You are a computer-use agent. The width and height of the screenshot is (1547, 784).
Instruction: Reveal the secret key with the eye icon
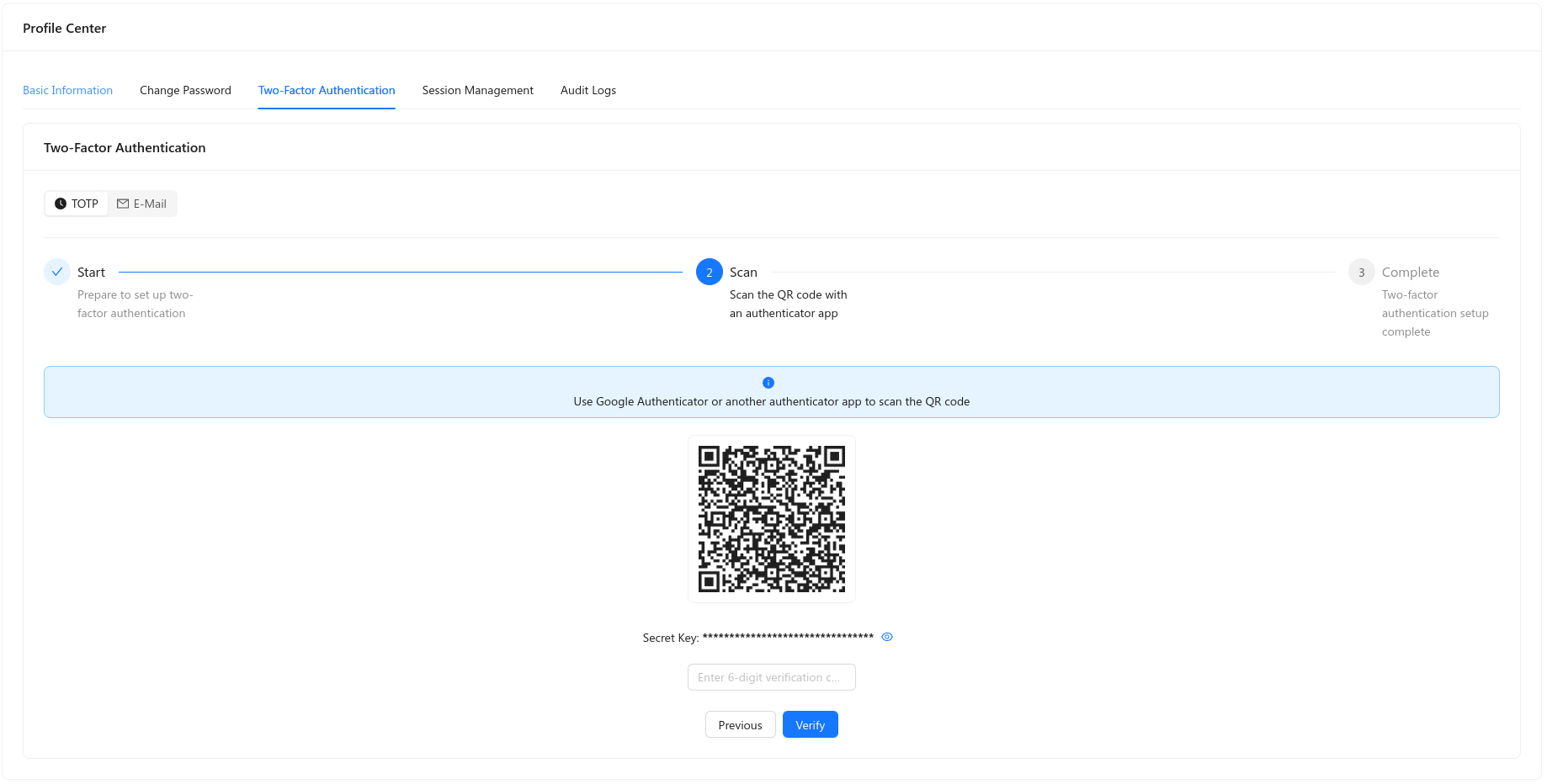click(887, 637)
